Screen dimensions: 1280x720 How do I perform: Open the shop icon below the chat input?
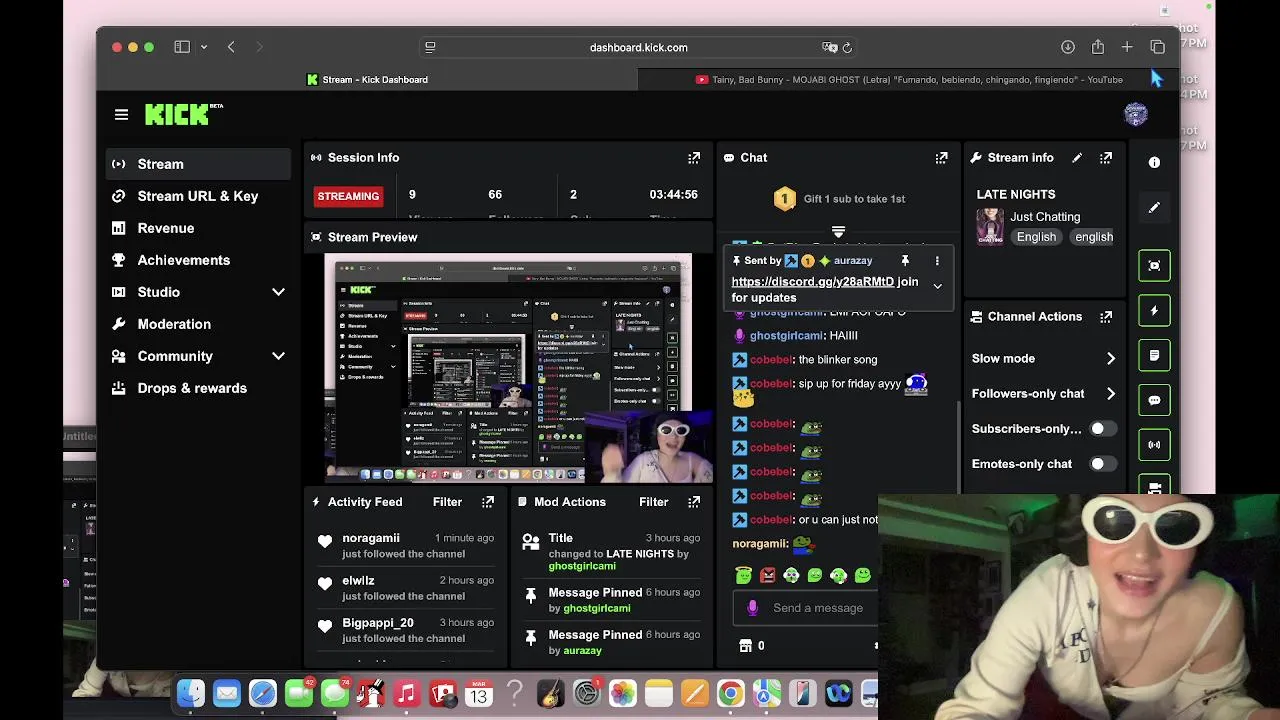tap(745, 646)
